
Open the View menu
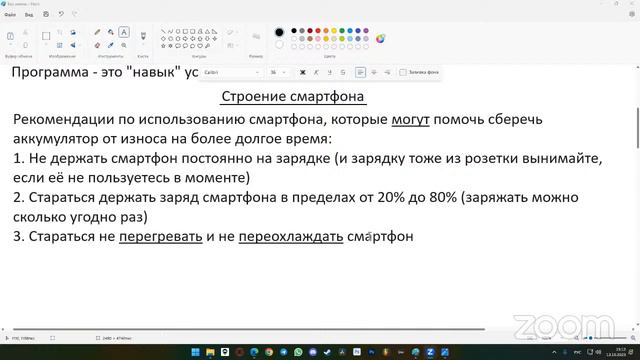click(29, 15)
